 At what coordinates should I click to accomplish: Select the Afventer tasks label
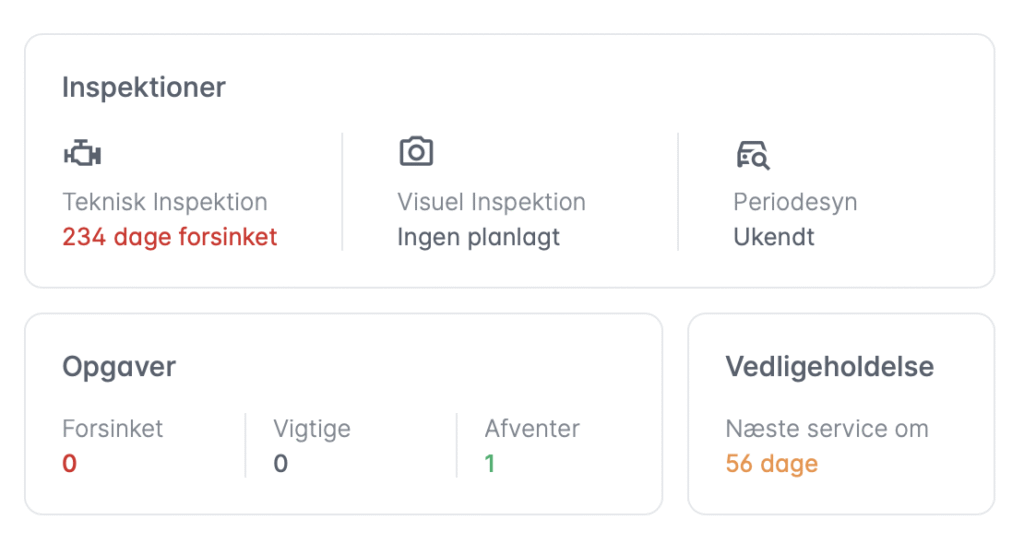532,429
